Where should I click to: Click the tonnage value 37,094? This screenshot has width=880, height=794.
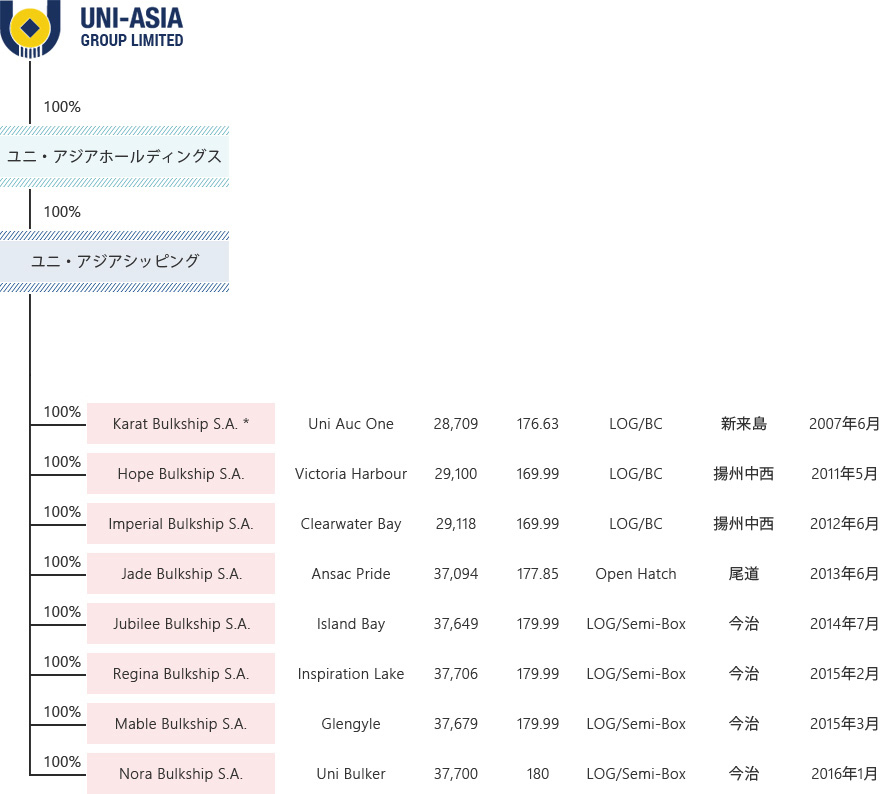456,573
